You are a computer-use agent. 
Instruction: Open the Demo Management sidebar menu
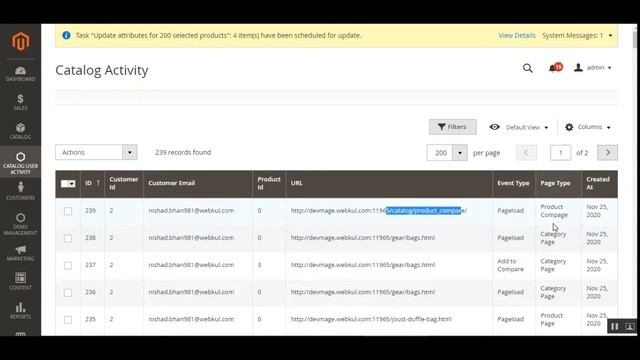[20, 224]
